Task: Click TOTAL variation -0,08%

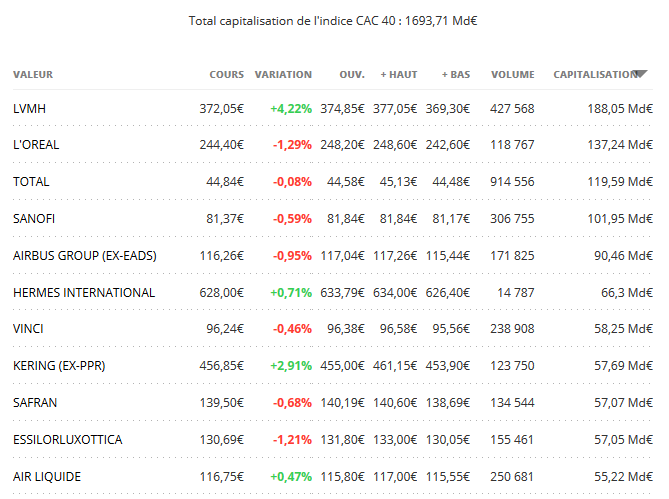Action: tap(292, 182)
